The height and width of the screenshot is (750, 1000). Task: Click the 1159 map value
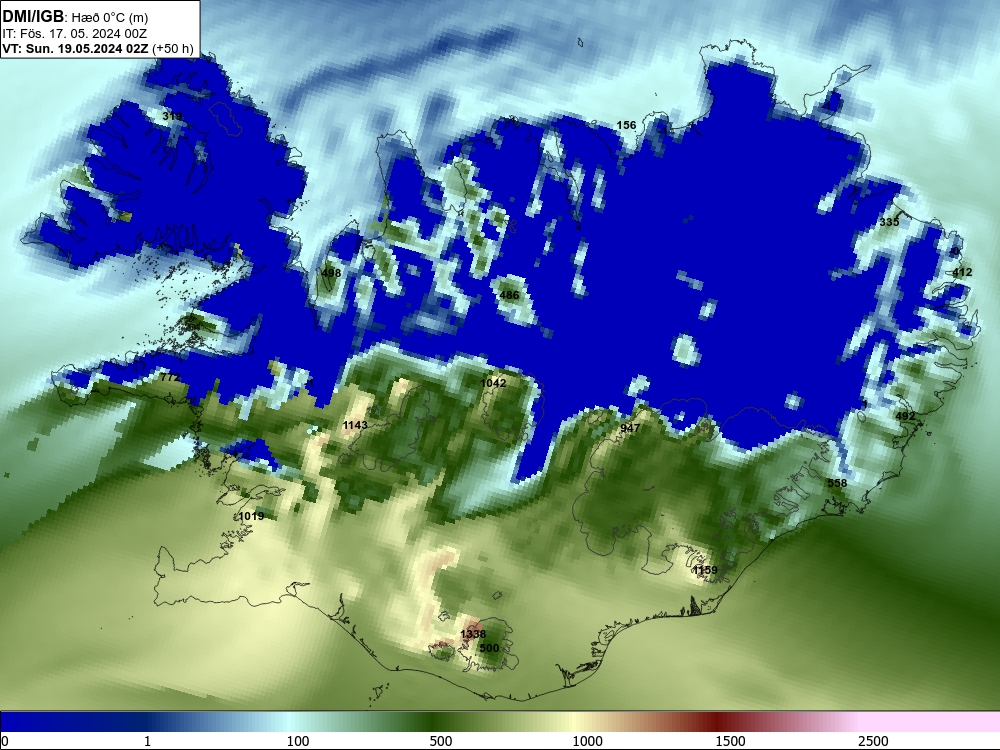tap(705, 570)
